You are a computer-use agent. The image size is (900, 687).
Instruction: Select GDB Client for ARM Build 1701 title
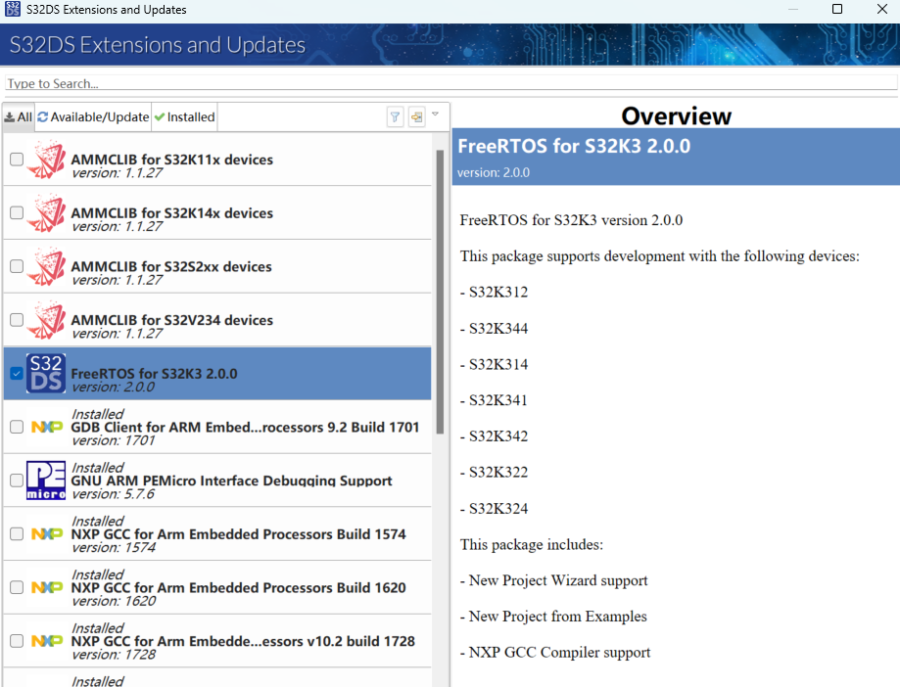point(245,427)
